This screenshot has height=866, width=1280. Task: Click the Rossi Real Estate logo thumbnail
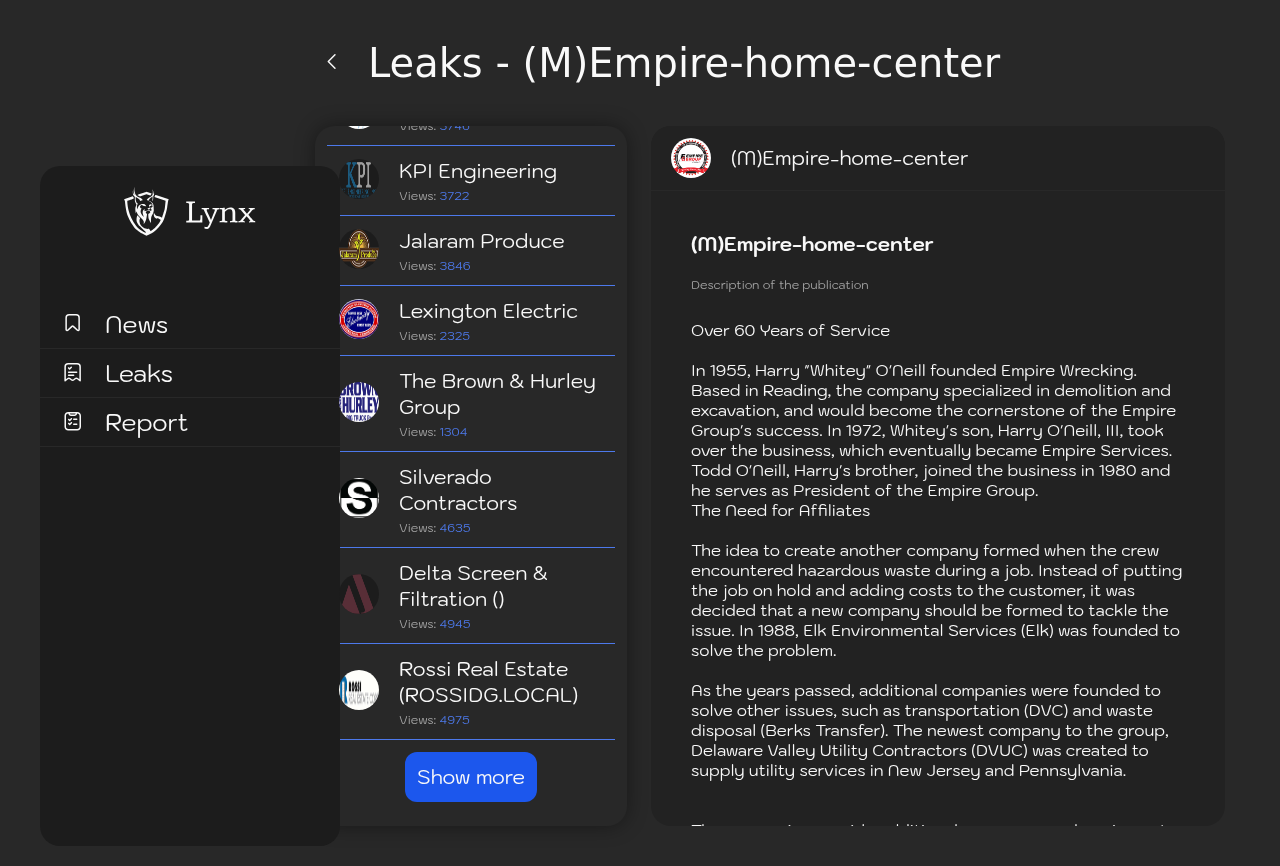pos(359,691)
